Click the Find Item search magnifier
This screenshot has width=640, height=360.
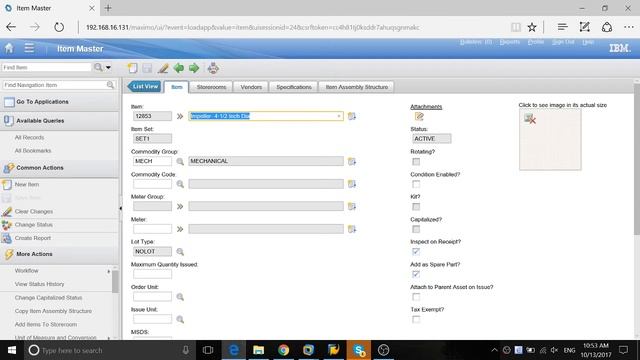(x=98, y=67)
